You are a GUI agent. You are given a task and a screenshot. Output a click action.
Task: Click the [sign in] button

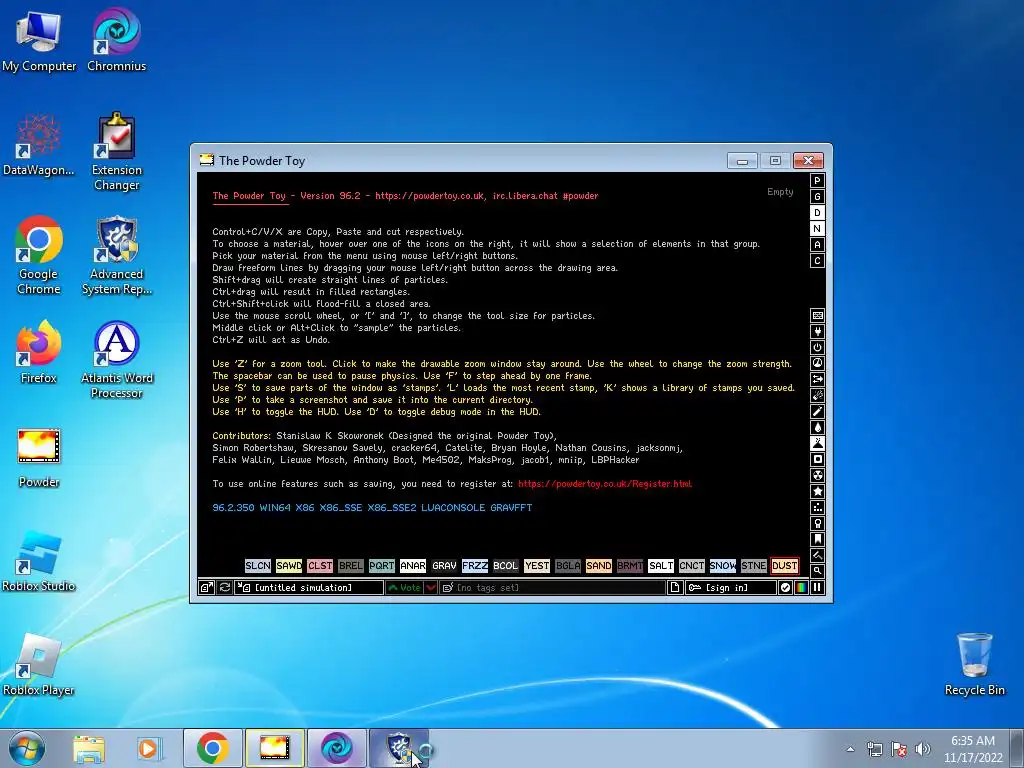coord(731,588)
